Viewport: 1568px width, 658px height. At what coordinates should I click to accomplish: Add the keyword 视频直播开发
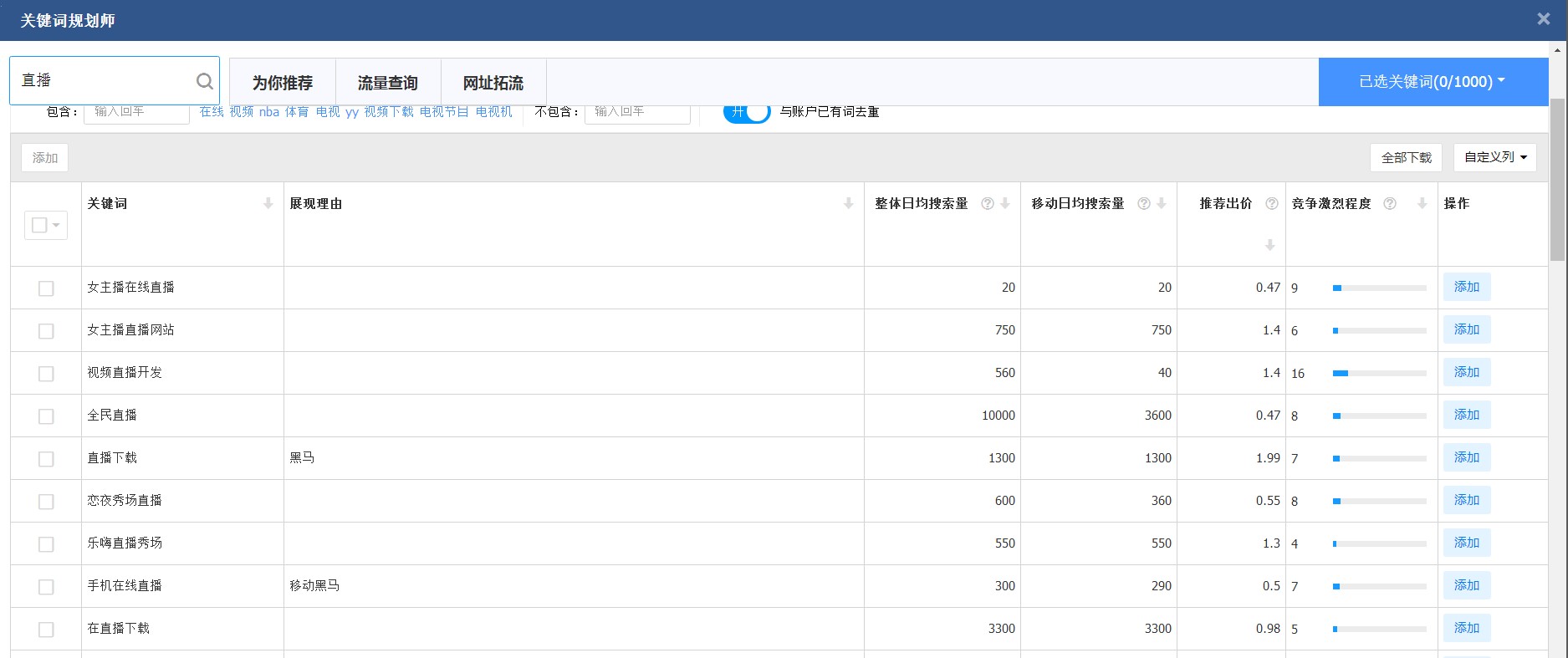tap(1467, 372)
